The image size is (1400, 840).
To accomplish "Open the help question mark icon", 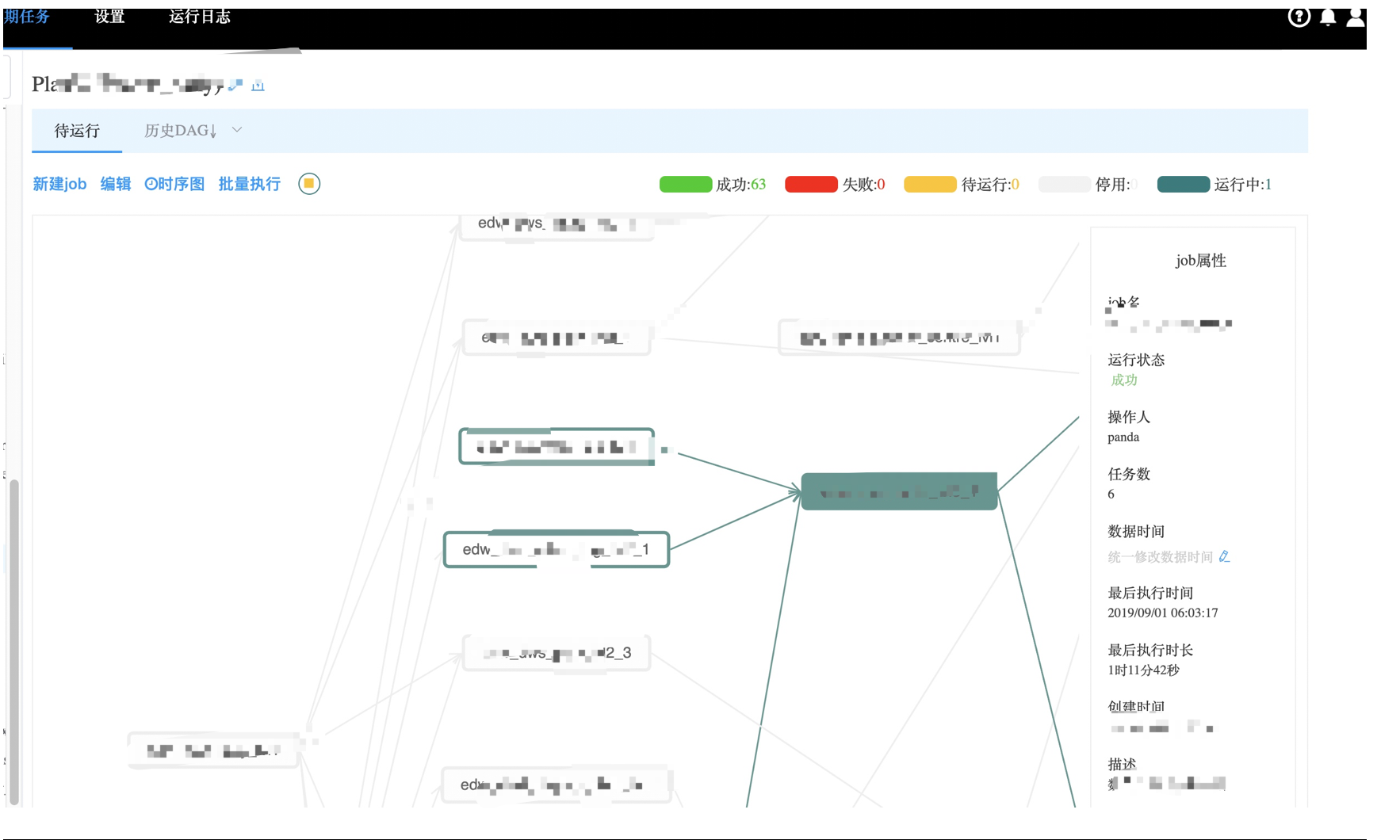I will [x=1299, y=17].
